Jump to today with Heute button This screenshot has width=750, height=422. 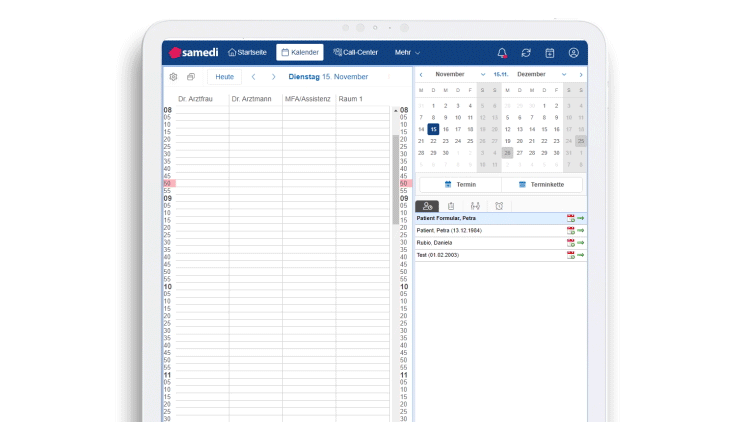click(224, 77)
